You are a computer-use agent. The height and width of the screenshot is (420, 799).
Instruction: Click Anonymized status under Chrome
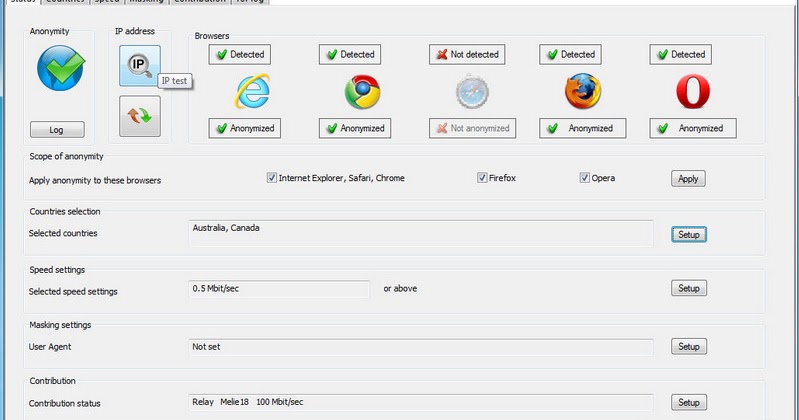tap(355, 128)
